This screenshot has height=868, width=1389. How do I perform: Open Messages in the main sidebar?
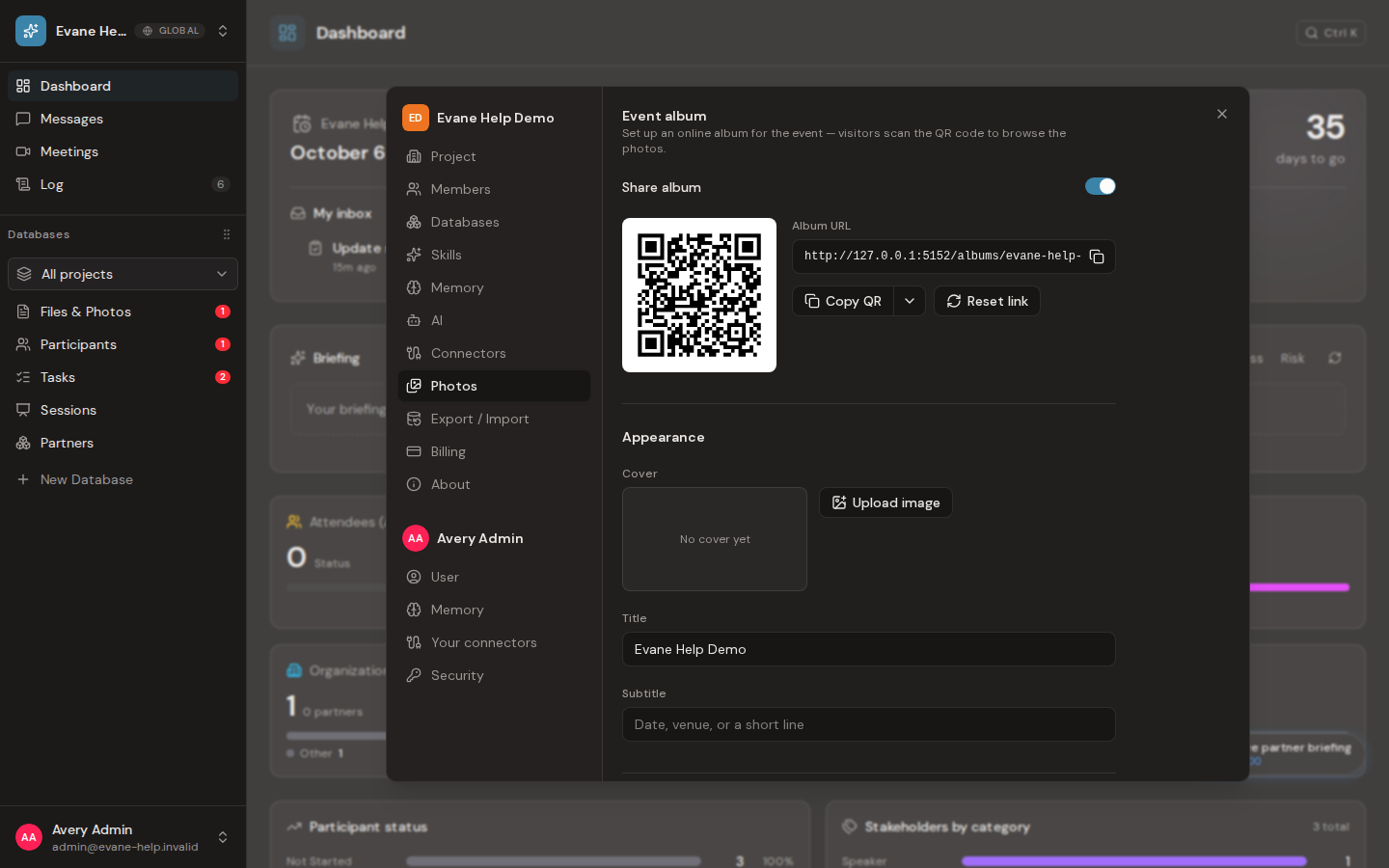(x=123, y=119)
